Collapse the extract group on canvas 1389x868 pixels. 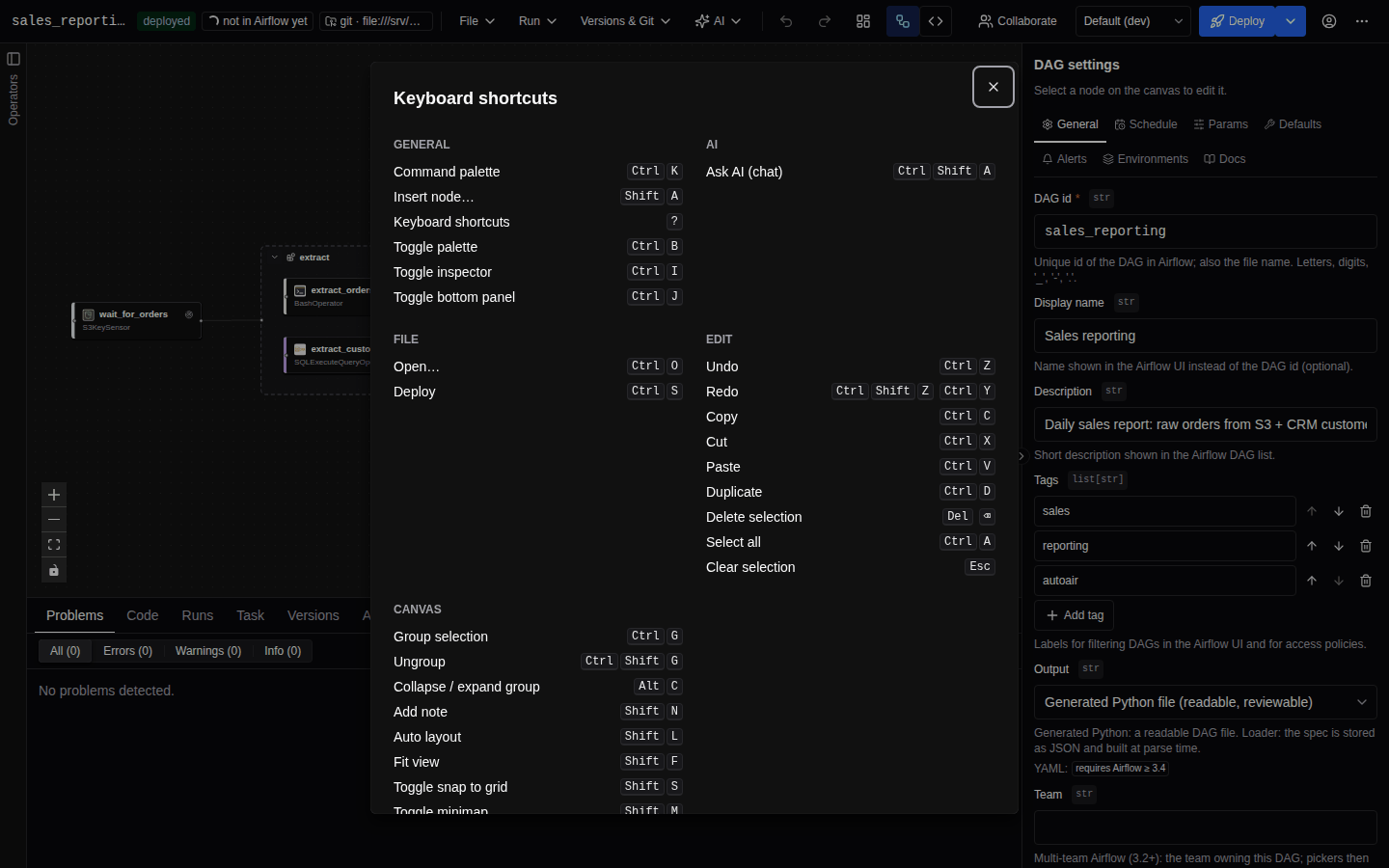pyautogui.click(x=275, y=258)
